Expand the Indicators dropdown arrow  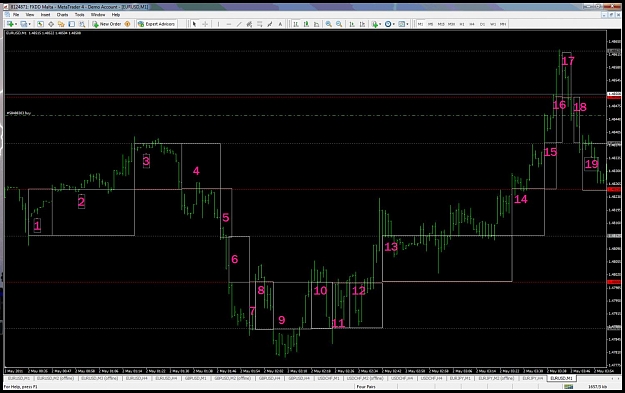point(380,24)
